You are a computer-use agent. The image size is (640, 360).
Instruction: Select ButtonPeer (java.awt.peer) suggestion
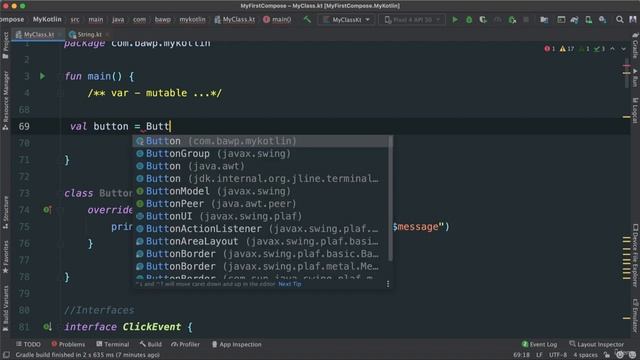pos(261,204)
